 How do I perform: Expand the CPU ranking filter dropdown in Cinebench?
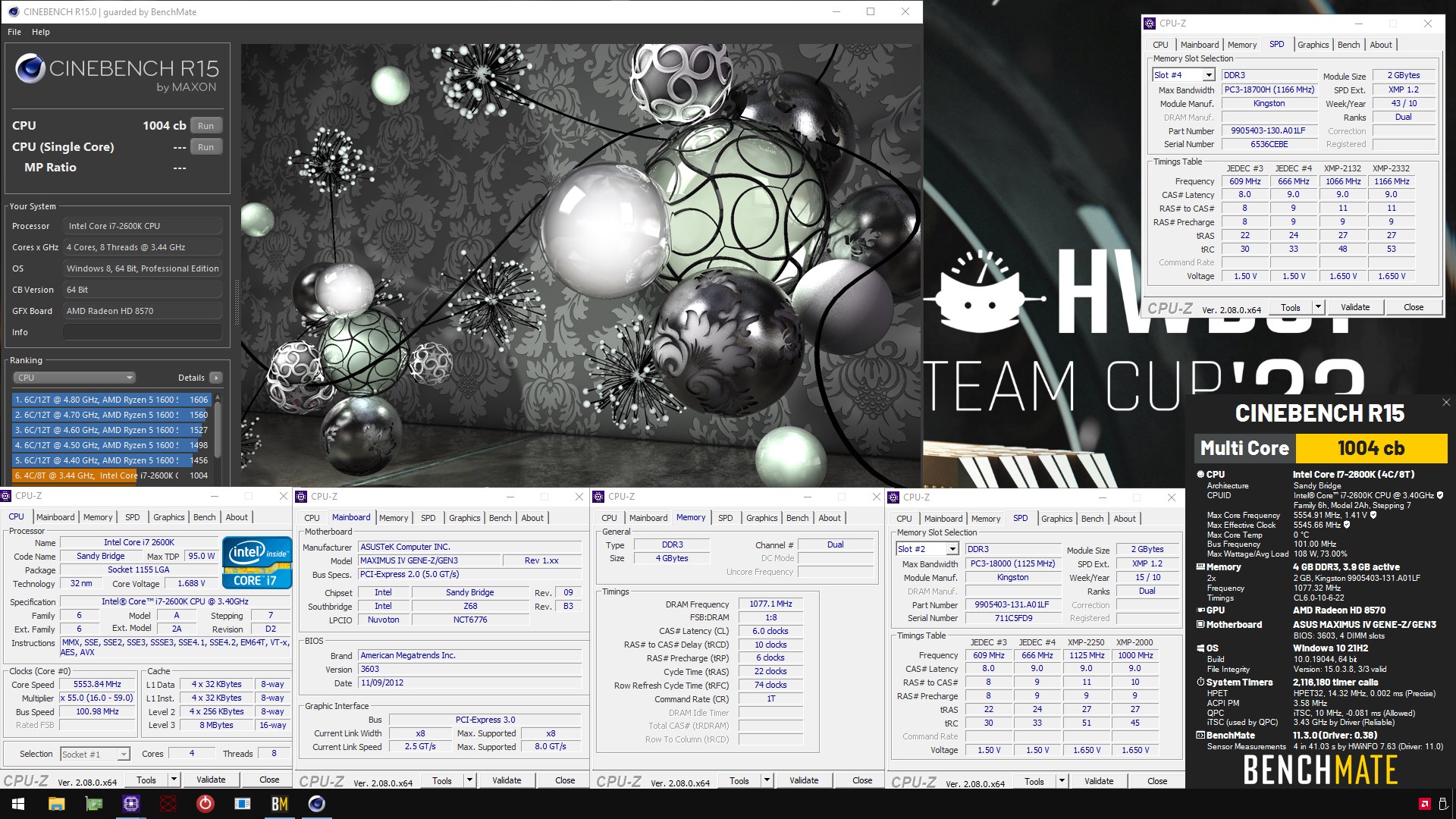tap(74, 378)
